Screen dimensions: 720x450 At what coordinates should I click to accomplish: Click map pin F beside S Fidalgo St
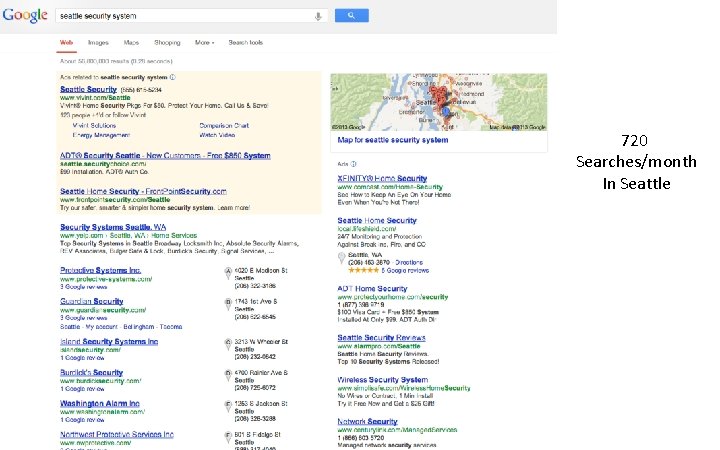[x=228, y=437]
